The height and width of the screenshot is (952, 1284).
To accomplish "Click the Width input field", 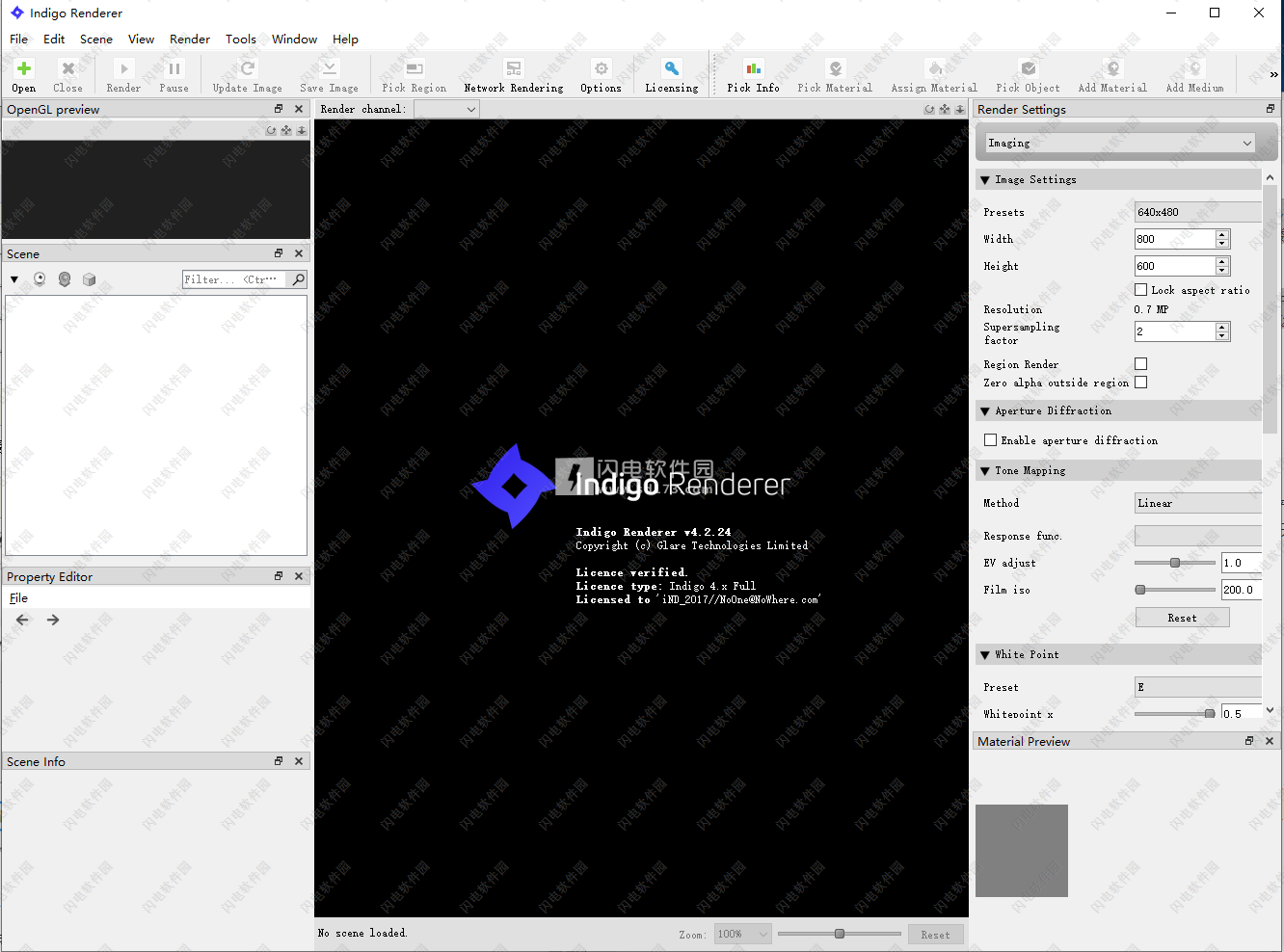I will click(x=1175, y=239).
